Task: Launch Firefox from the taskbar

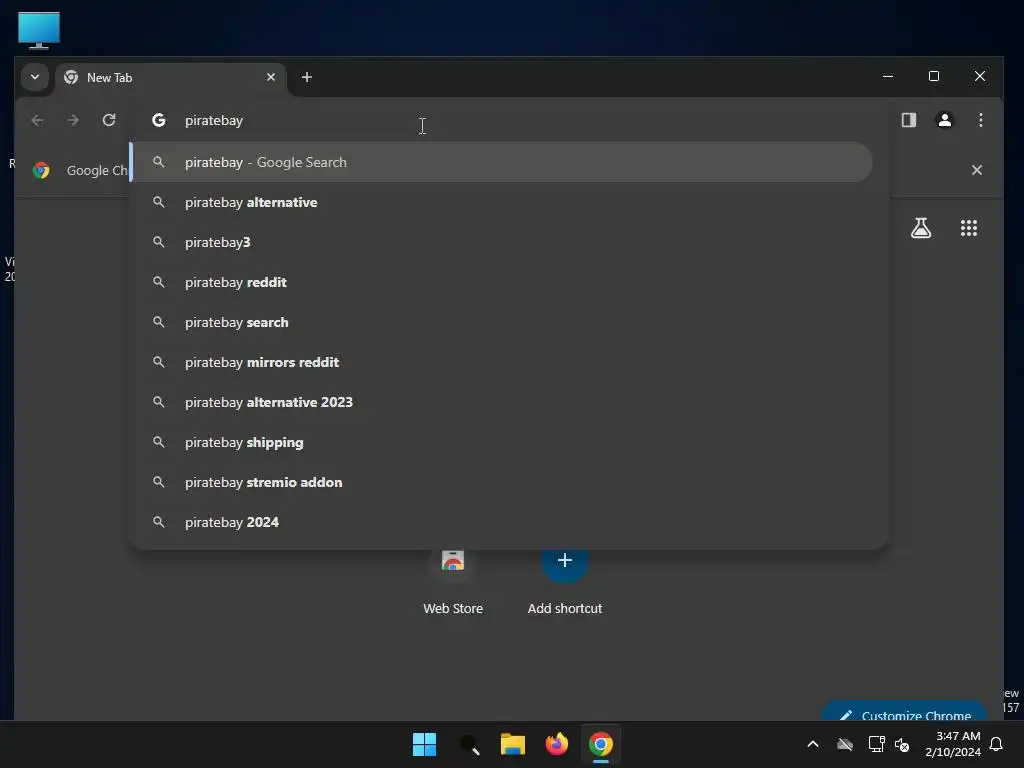Action: coord(556,744)
